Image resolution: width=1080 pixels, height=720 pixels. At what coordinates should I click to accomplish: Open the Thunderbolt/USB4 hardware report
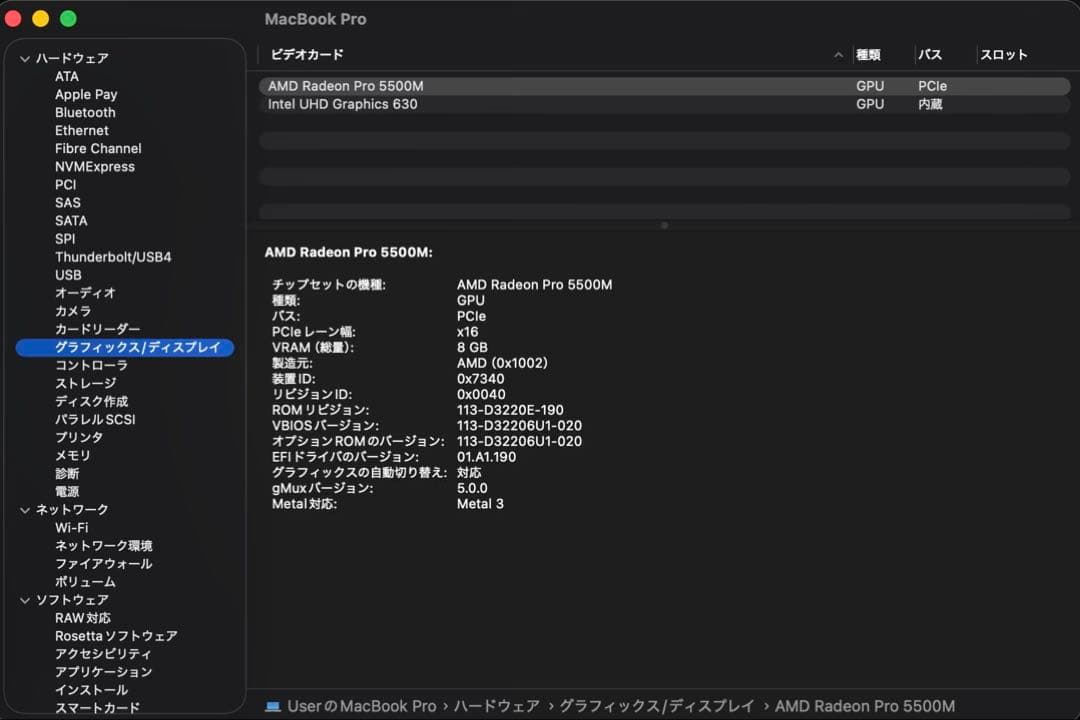[x=113, y=256]
